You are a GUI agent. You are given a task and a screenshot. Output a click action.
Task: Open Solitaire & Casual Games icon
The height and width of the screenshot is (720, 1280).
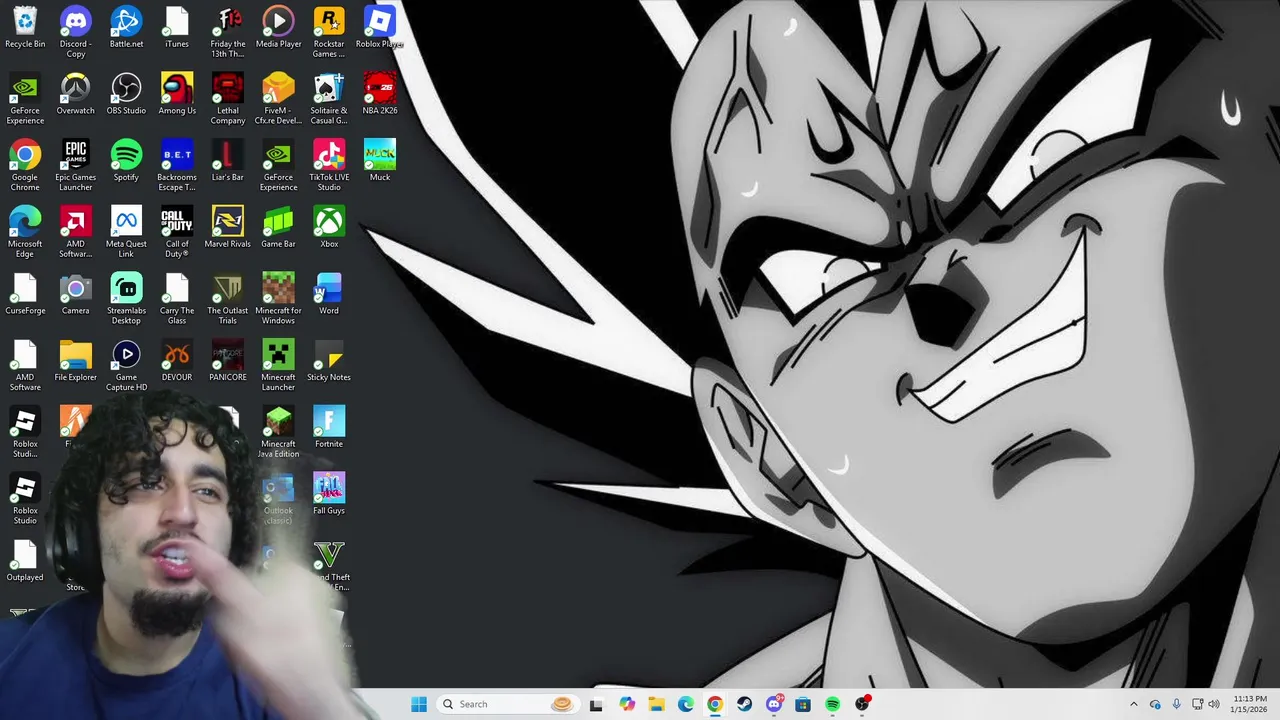329,99
